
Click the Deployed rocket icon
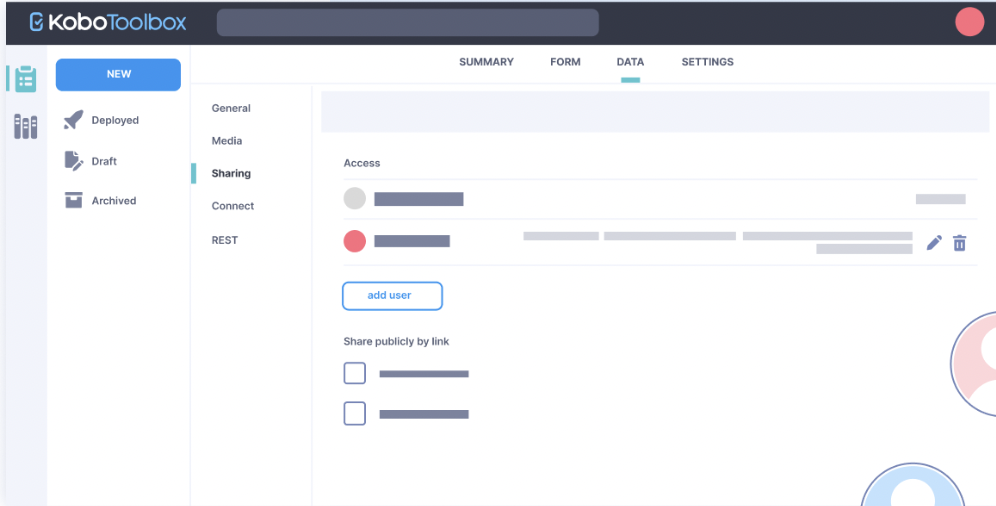point(74,119)
